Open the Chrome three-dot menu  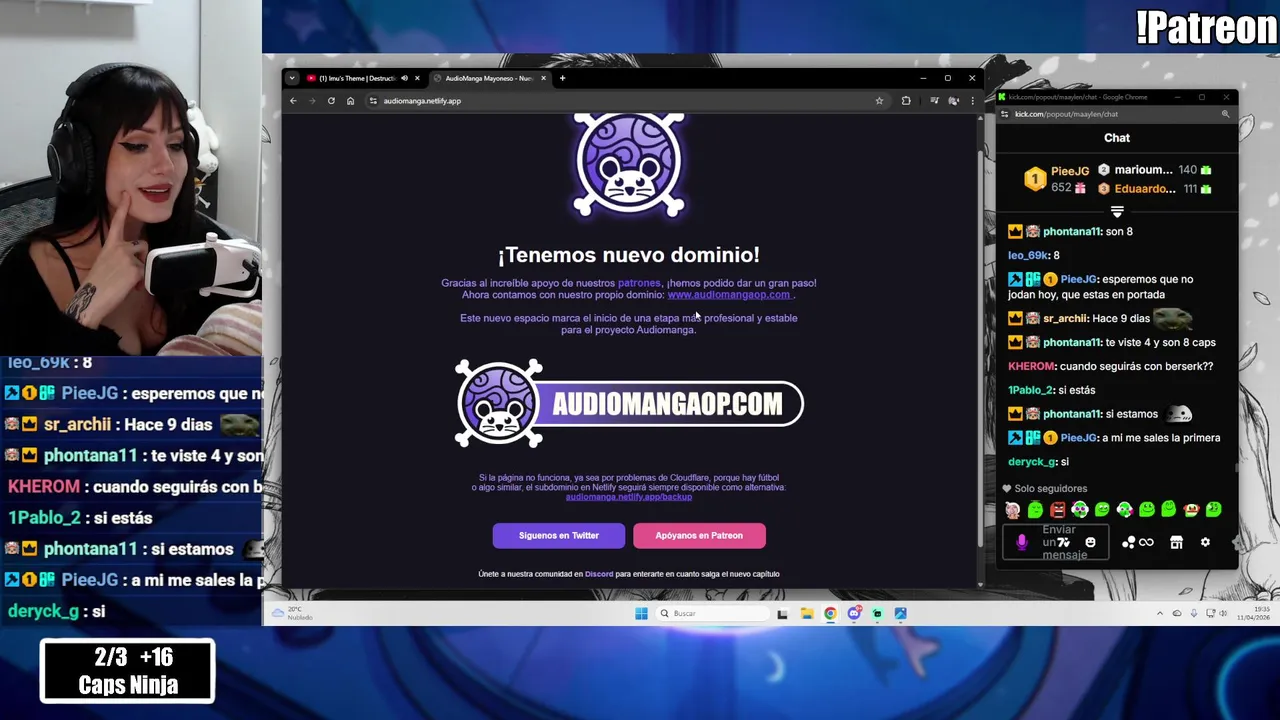click(x=972, y=101)
